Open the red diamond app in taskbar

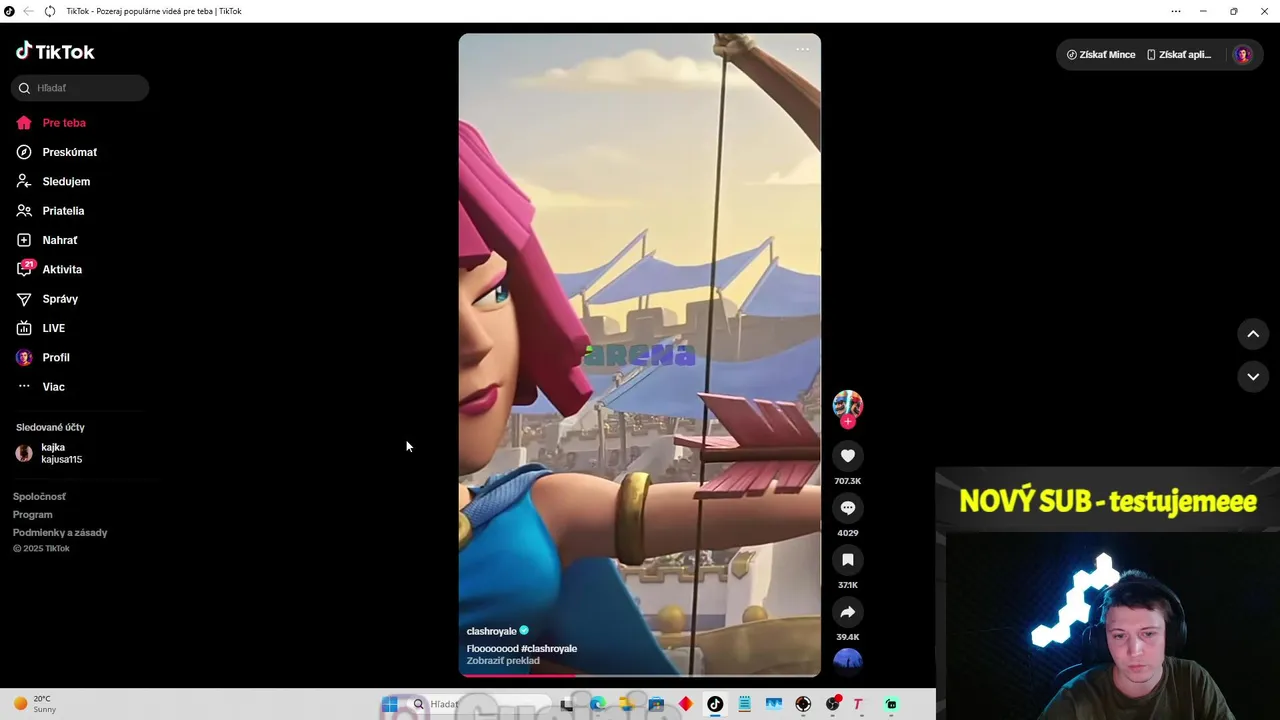[x=685, y=704]
